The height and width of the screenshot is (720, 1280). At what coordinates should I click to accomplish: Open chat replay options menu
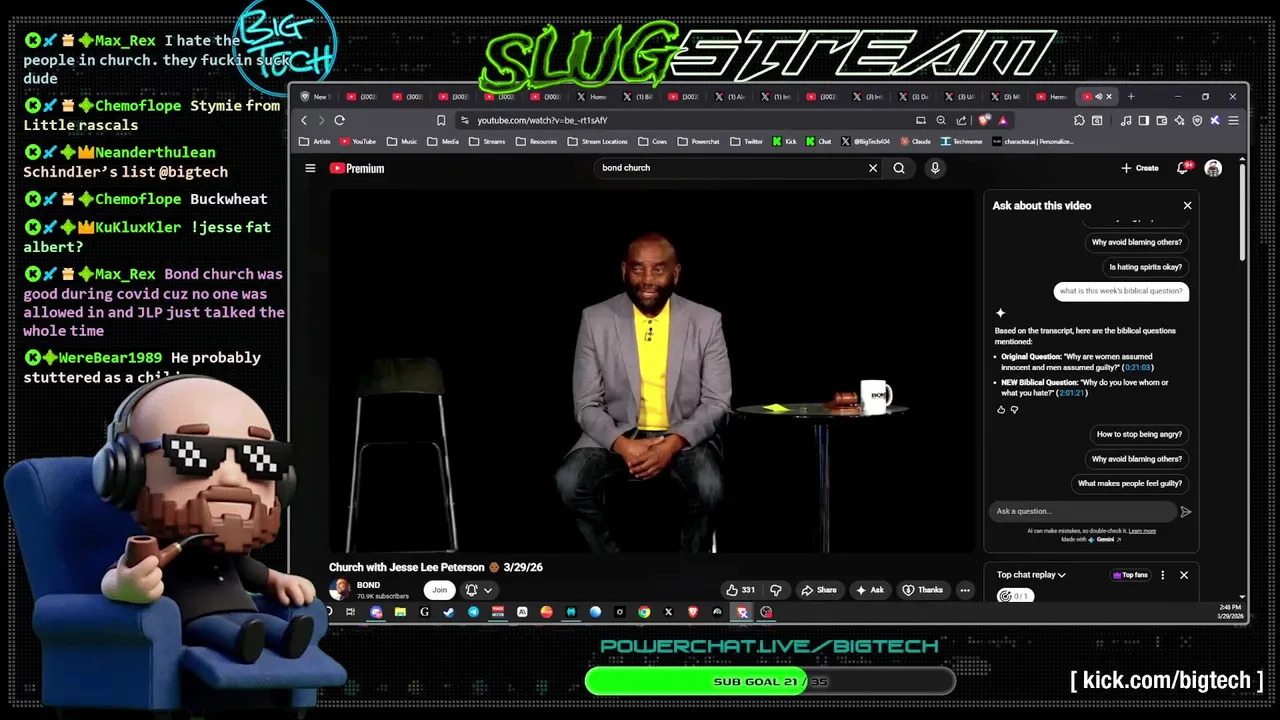[x=1162, y=575]
